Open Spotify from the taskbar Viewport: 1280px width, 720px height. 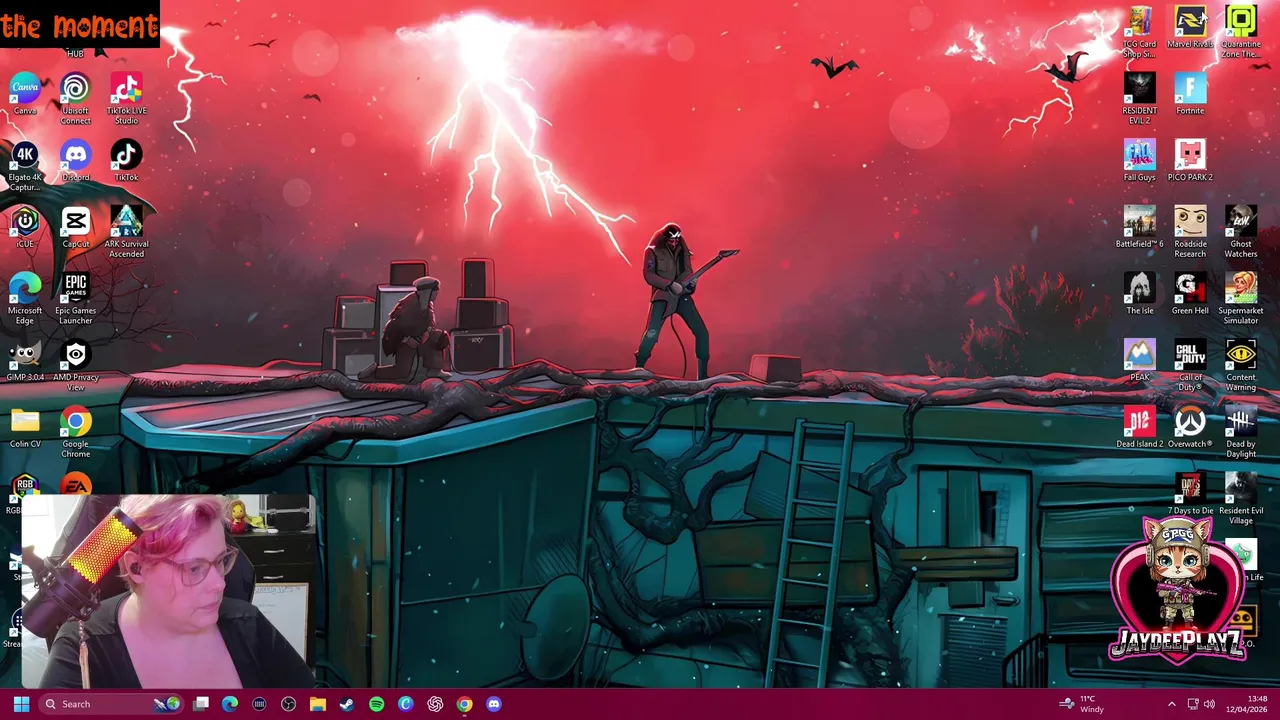tap(376, 704)
